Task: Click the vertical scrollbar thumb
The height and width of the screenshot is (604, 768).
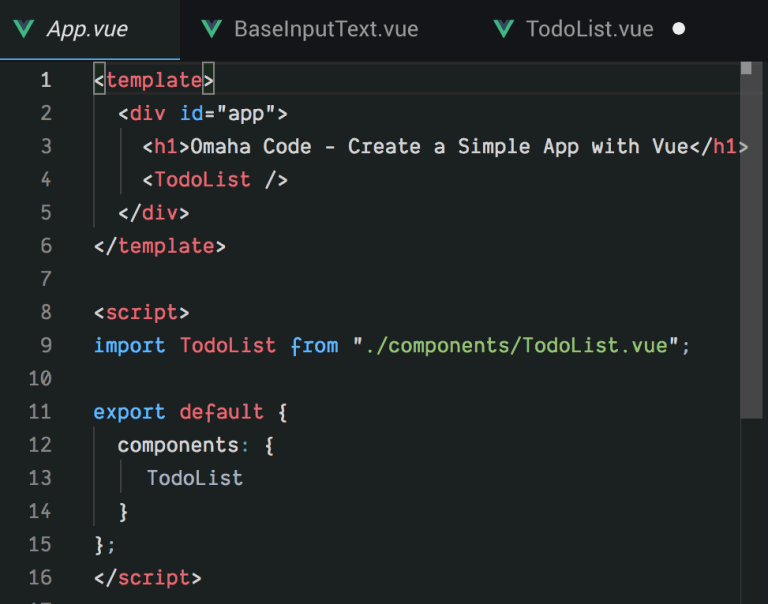Action: (751, 240)
